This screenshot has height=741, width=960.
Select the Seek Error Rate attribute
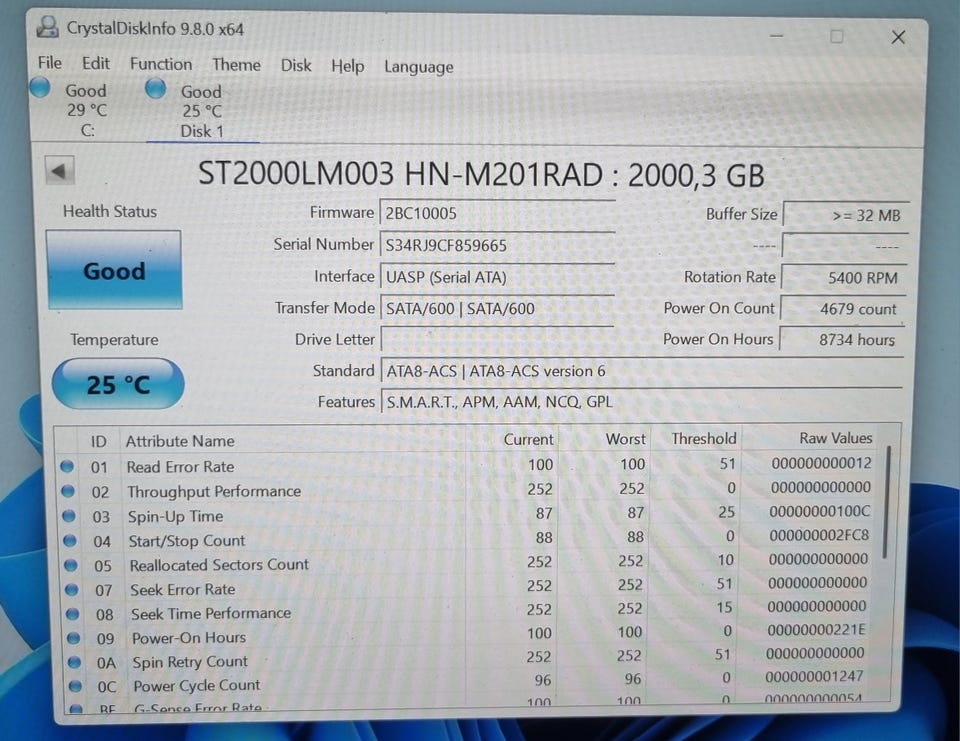[182, 589]
